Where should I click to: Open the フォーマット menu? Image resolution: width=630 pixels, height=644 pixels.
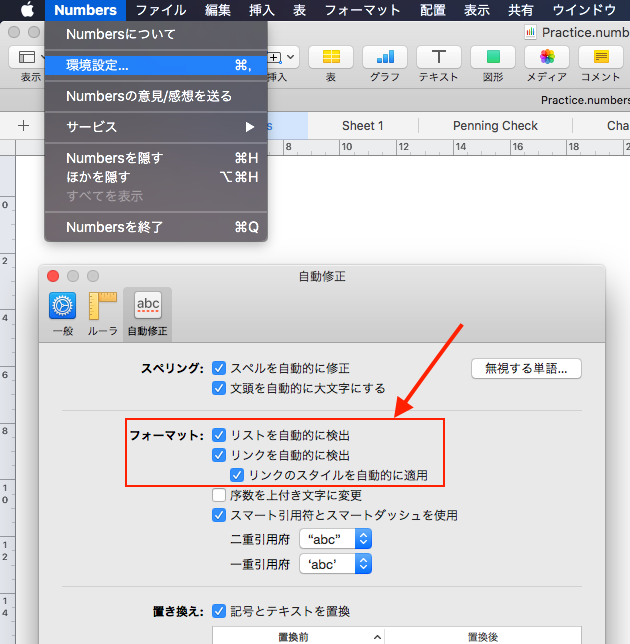click(362, 10)
